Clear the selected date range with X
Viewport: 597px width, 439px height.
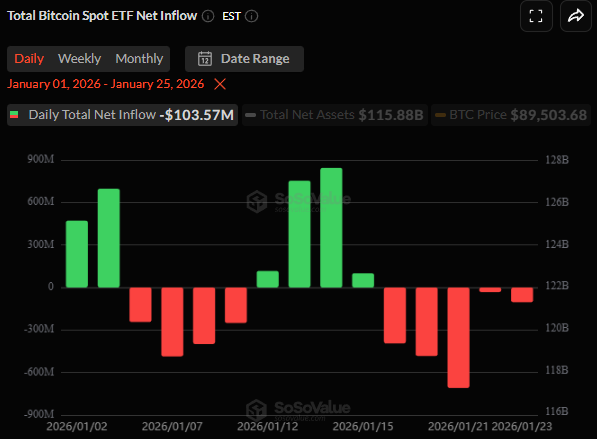pyautogui.click(x=220, y=84)
